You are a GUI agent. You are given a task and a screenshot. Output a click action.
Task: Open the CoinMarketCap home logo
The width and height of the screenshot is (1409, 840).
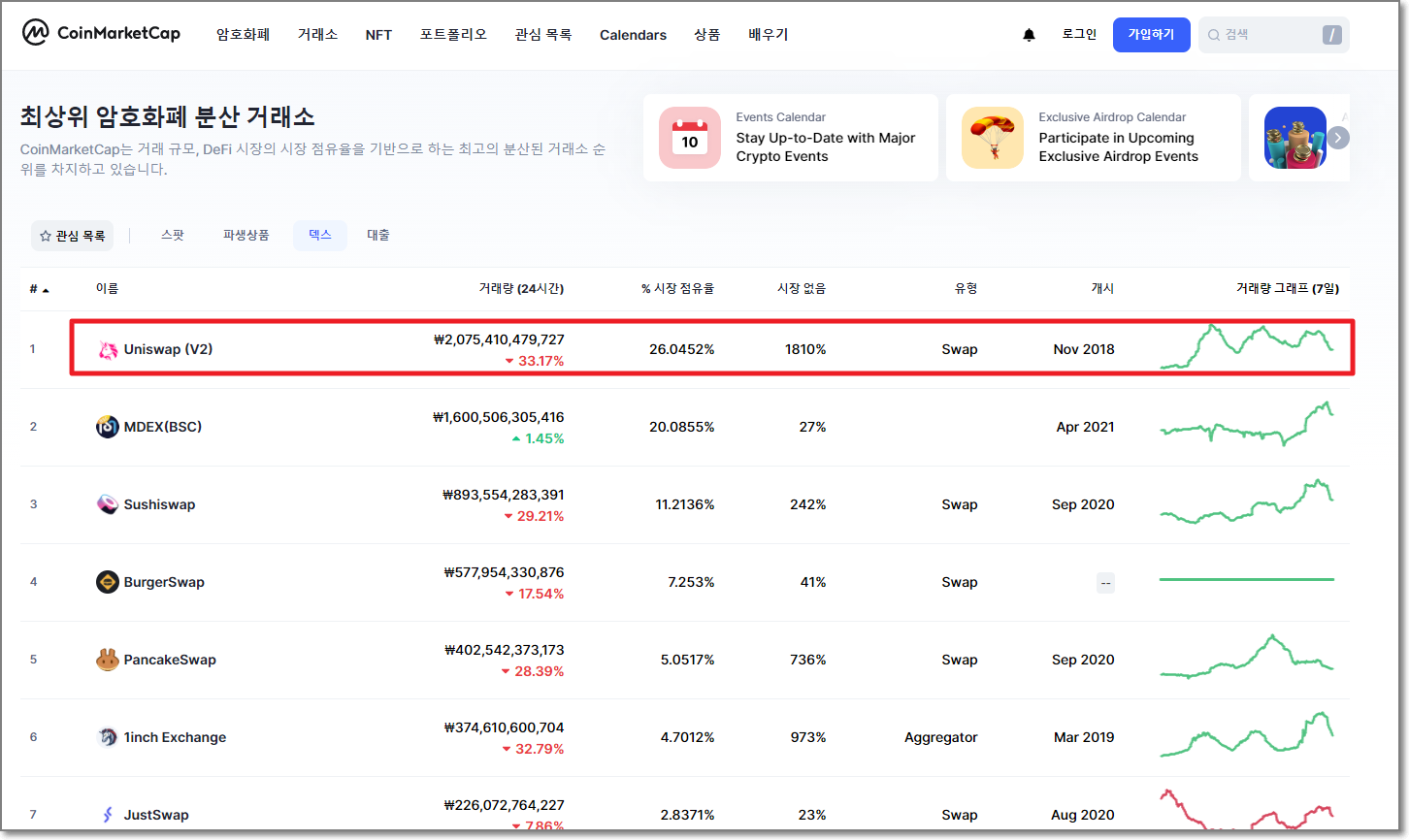tap(101, 33)
